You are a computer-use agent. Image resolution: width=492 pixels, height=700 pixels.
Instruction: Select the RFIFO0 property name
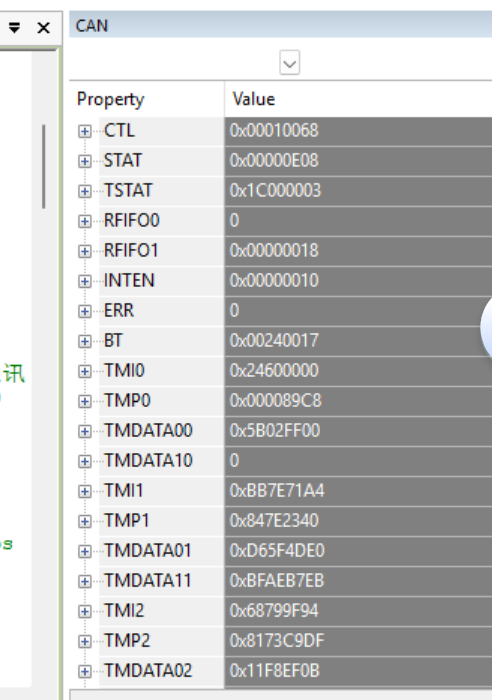click(132, 221)
